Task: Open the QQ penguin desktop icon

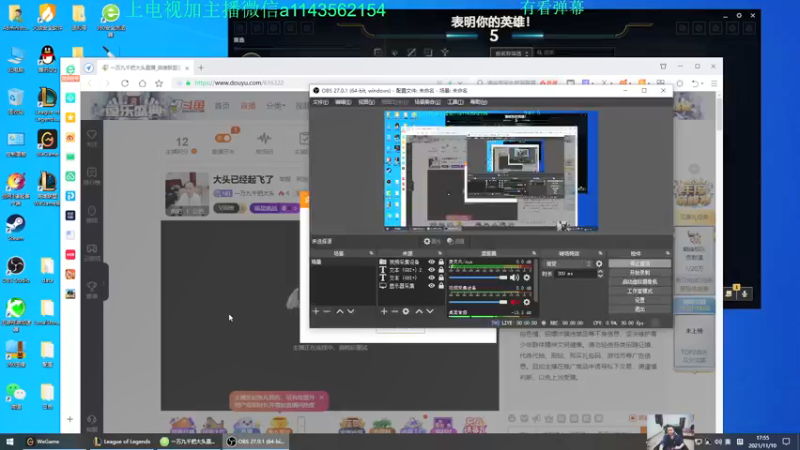Action: click(x=47, y=59)
